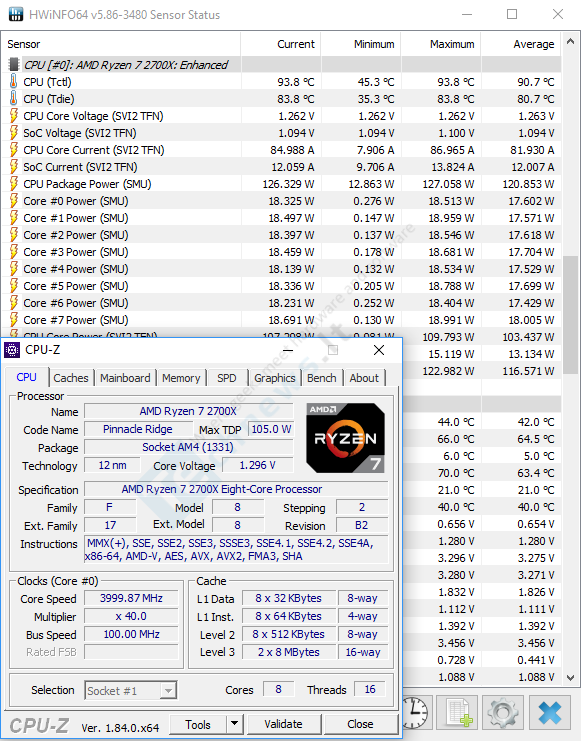
Task: Minimize the CPU-Z window
Action: click(288, 350)
